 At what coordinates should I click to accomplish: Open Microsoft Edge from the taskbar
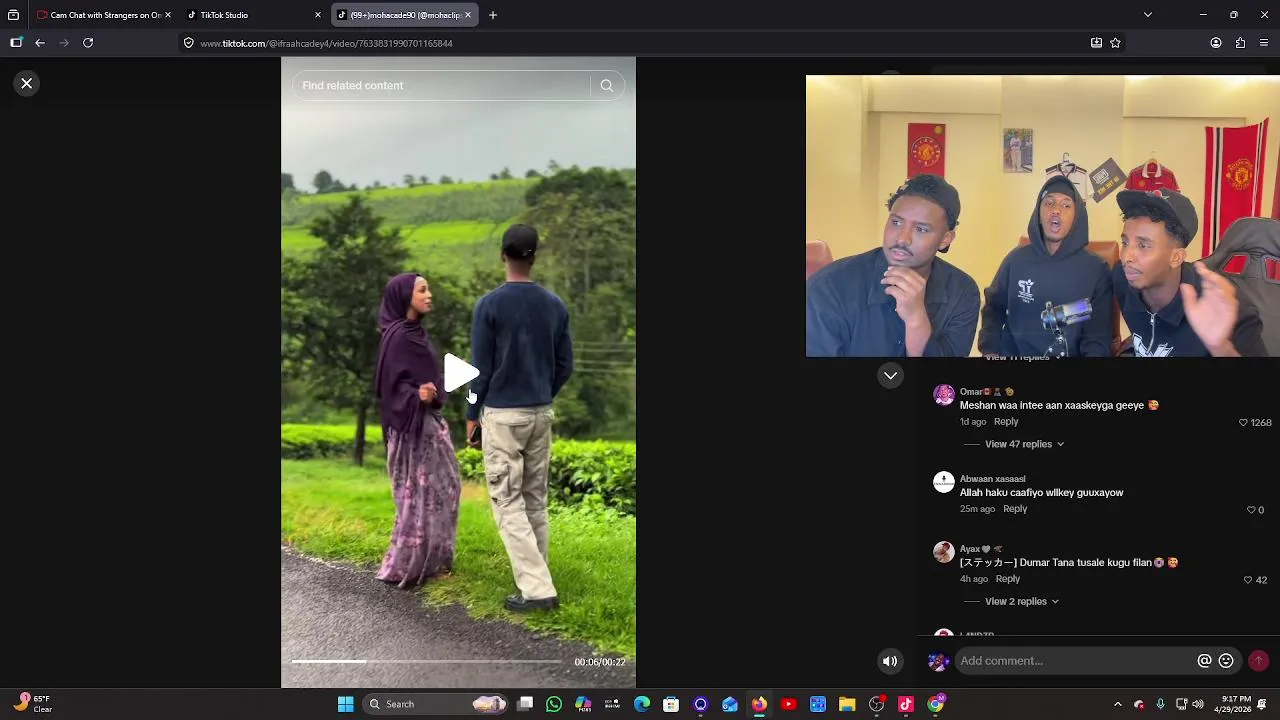click(642, 704)
